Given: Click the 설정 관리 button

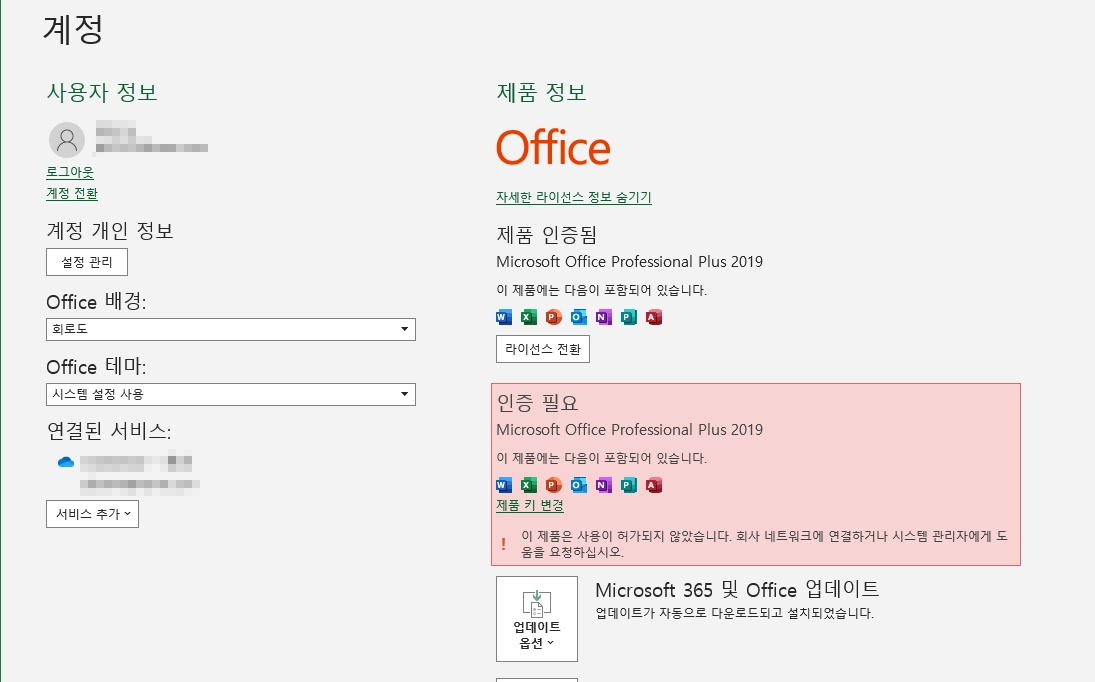Looking at the screenshot, I should tap(87, 262).
